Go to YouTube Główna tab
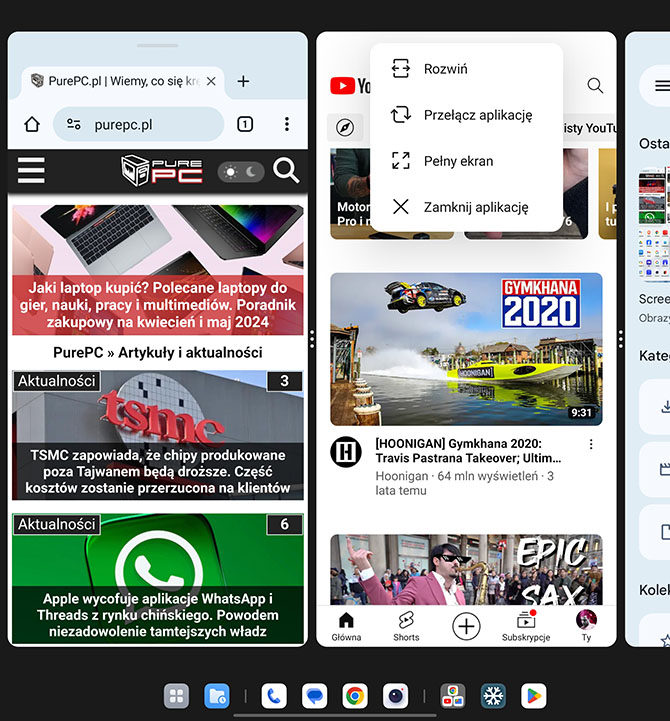This screenshot has width=670, height=721. point(346,626)
